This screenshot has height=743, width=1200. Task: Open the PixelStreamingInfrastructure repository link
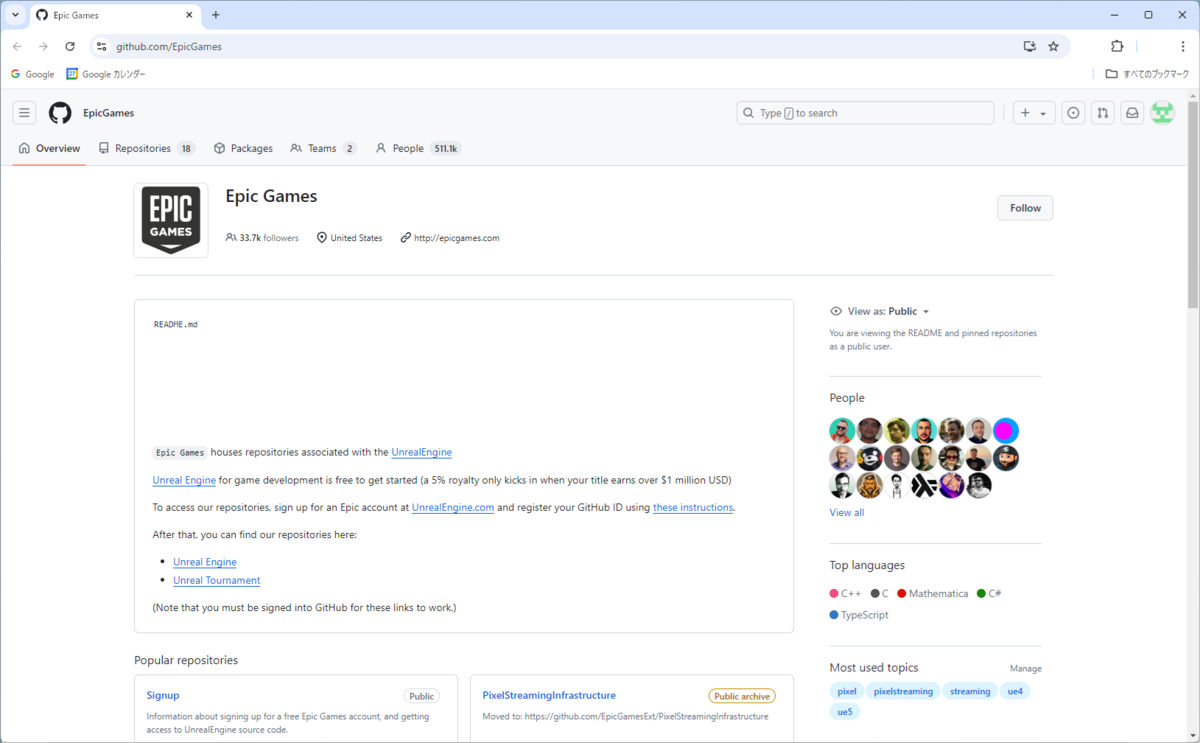[x=549, y=695]
